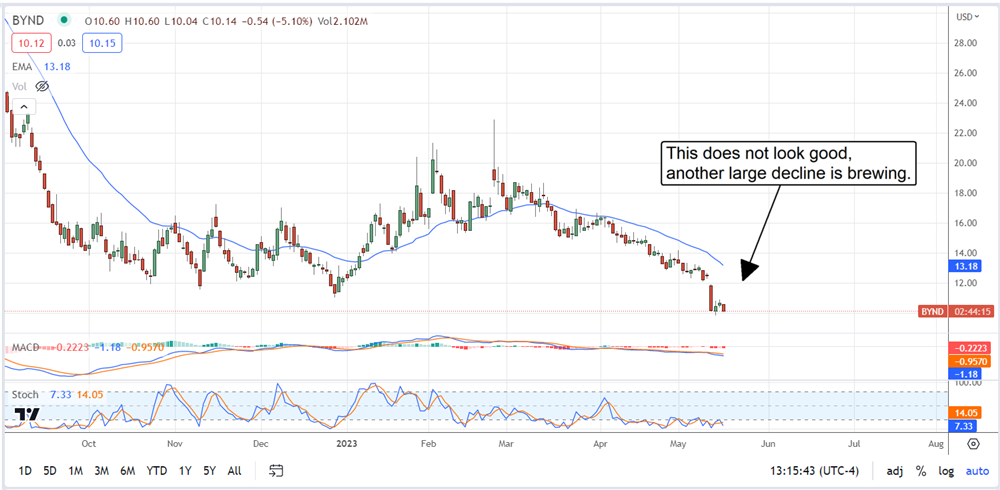Select the 1D time range
Viewport: 1000px width, 490px height.
point(25,471)
